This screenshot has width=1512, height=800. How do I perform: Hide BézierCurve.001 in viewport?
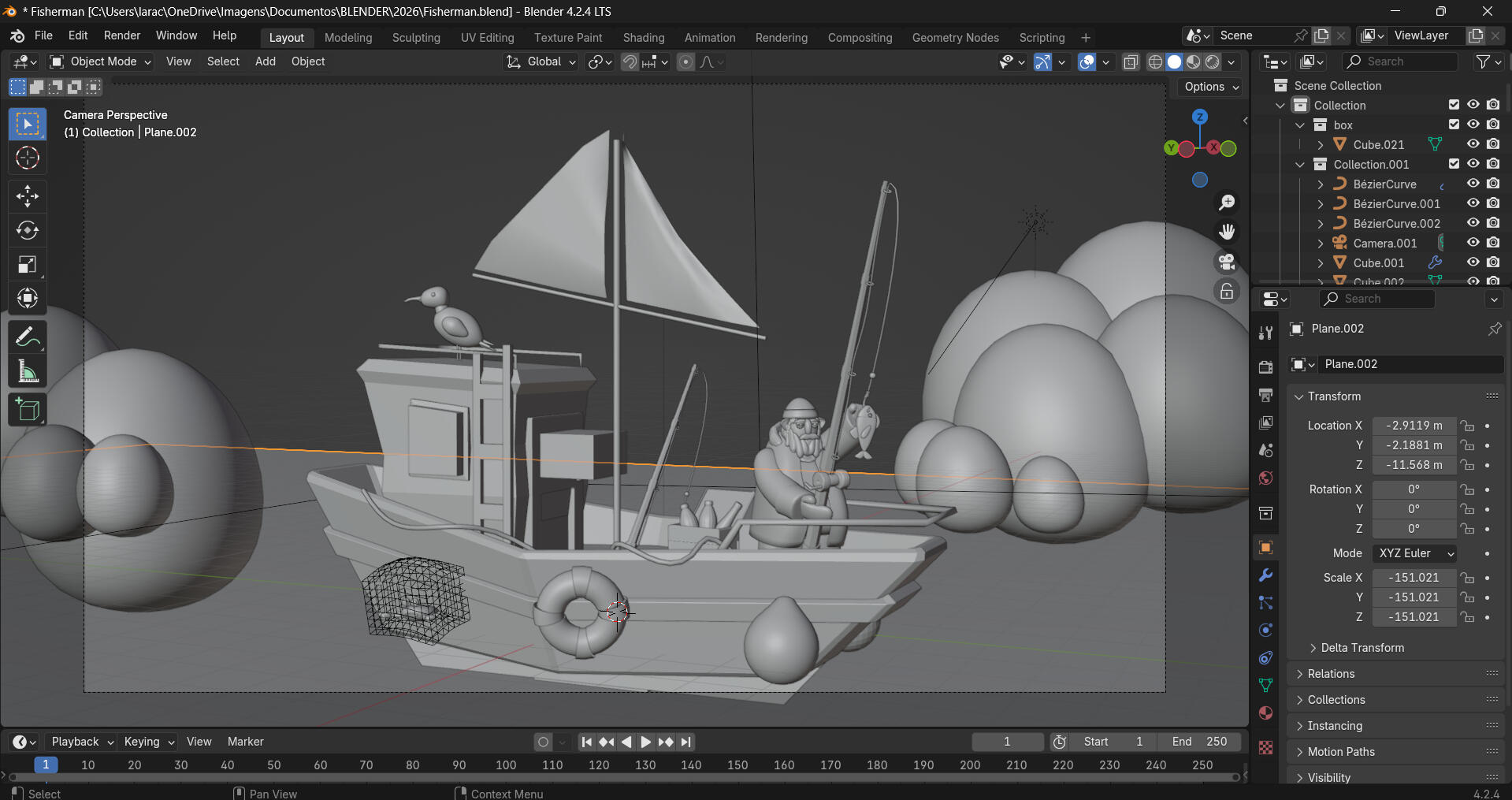coord(1473,203)
